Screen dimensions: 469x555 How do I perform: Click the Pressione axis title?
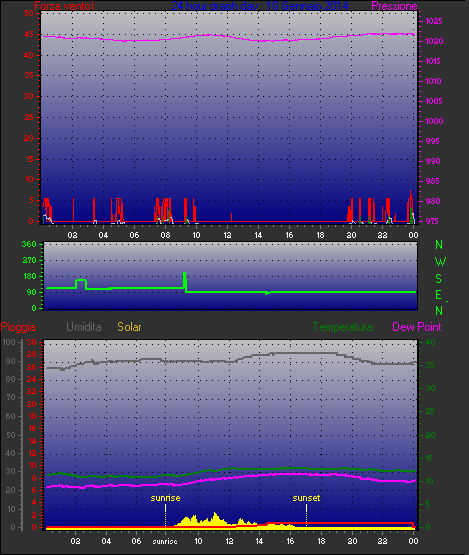pos(394,6)
